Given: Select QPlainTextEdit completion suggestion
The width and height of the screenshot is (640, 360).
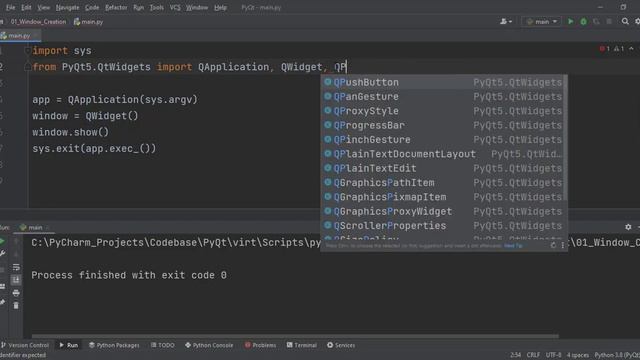Looking at the screenshot, I should pyautogui.click(x=443, y=168).
